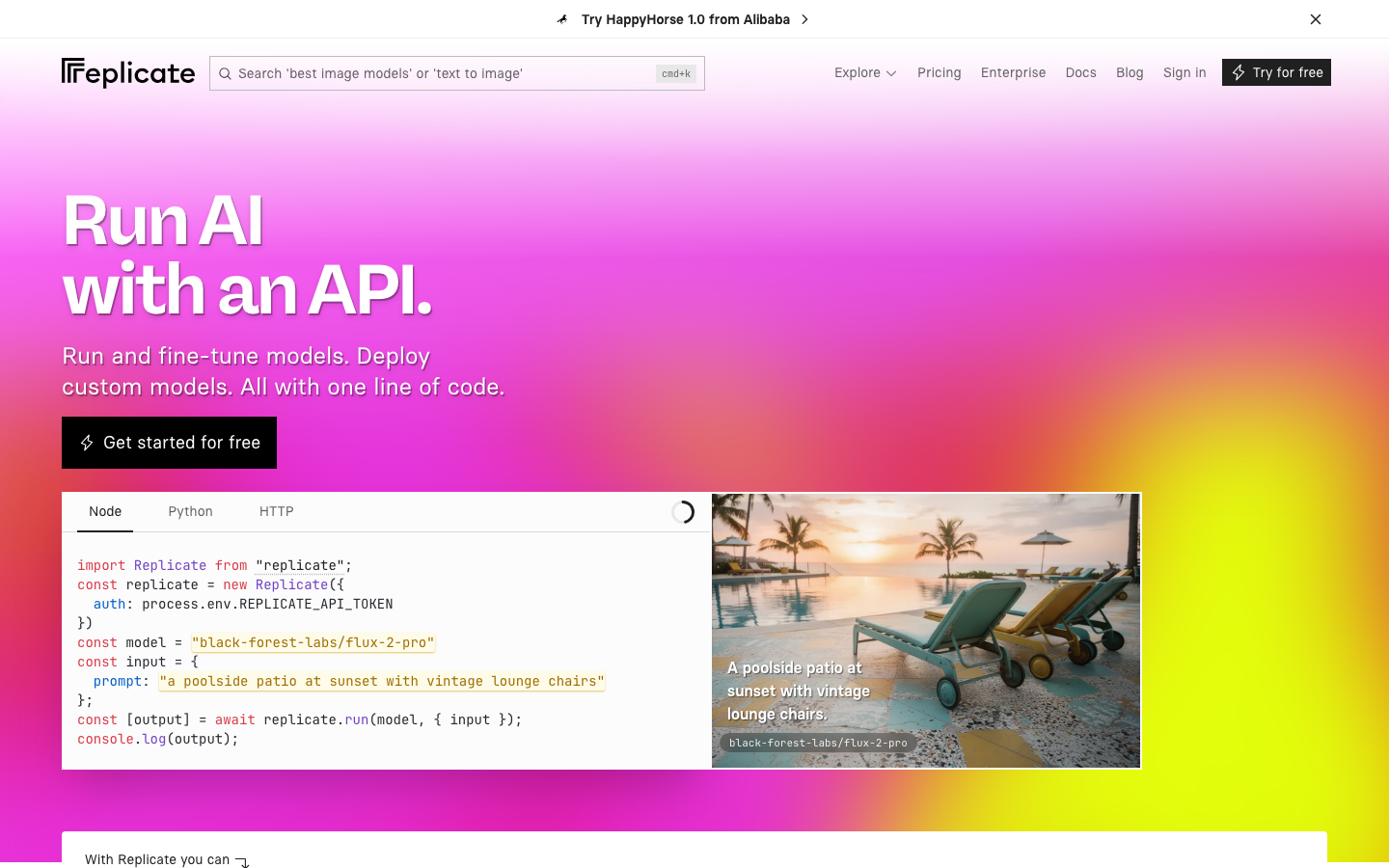Expand the Explore dropdown menu
The height and width of the screenshot is (868, 1389).
pyautogui.click(x=865, y=72)
